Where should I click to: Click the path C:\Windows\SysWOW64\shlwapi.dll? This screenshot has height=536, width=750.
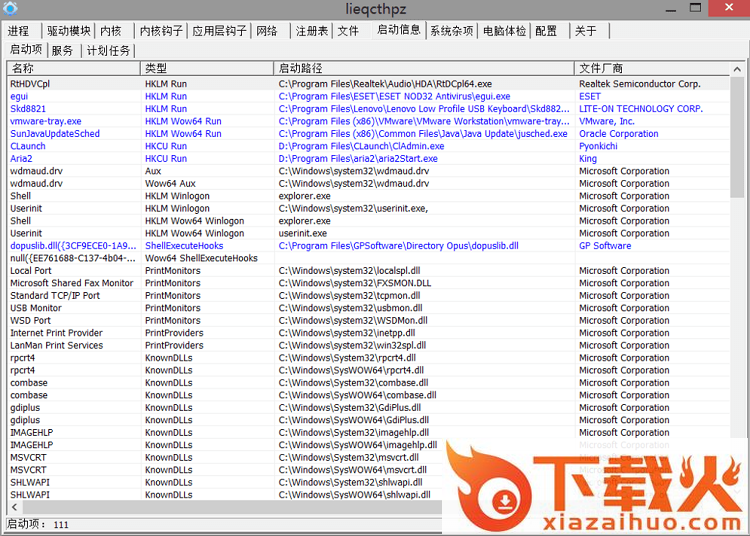pyautogui.click(x=354, y=494)
